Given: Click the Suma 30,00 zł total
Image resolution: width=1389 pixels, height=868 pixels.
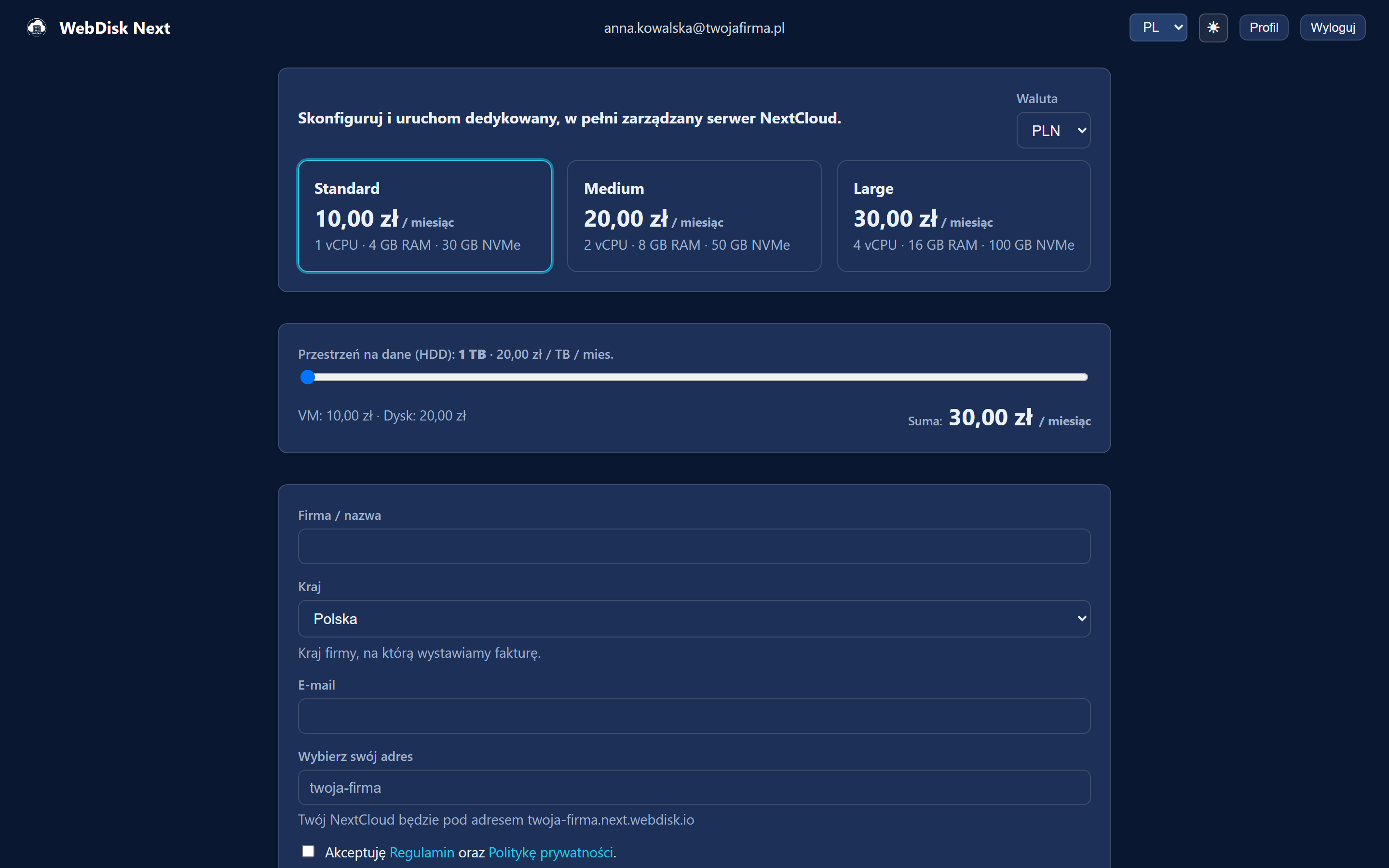Looking at the screenshot, I should (999, 418).
